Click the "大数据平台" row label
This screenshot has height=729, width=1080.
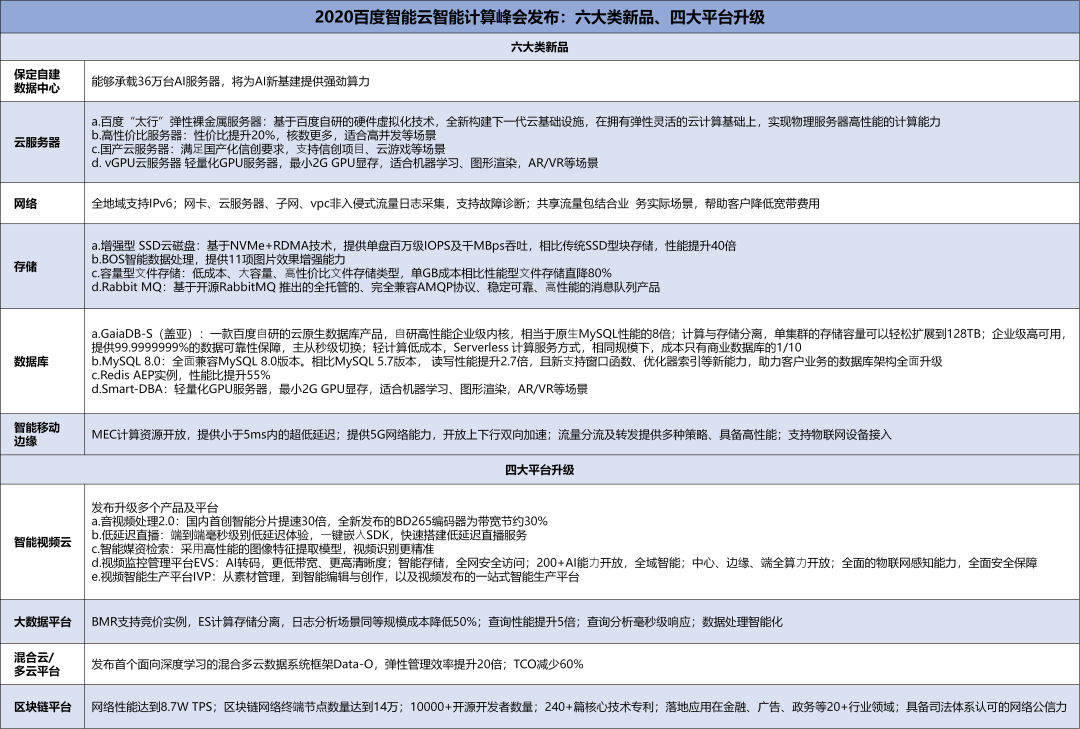tap(43, 622)
